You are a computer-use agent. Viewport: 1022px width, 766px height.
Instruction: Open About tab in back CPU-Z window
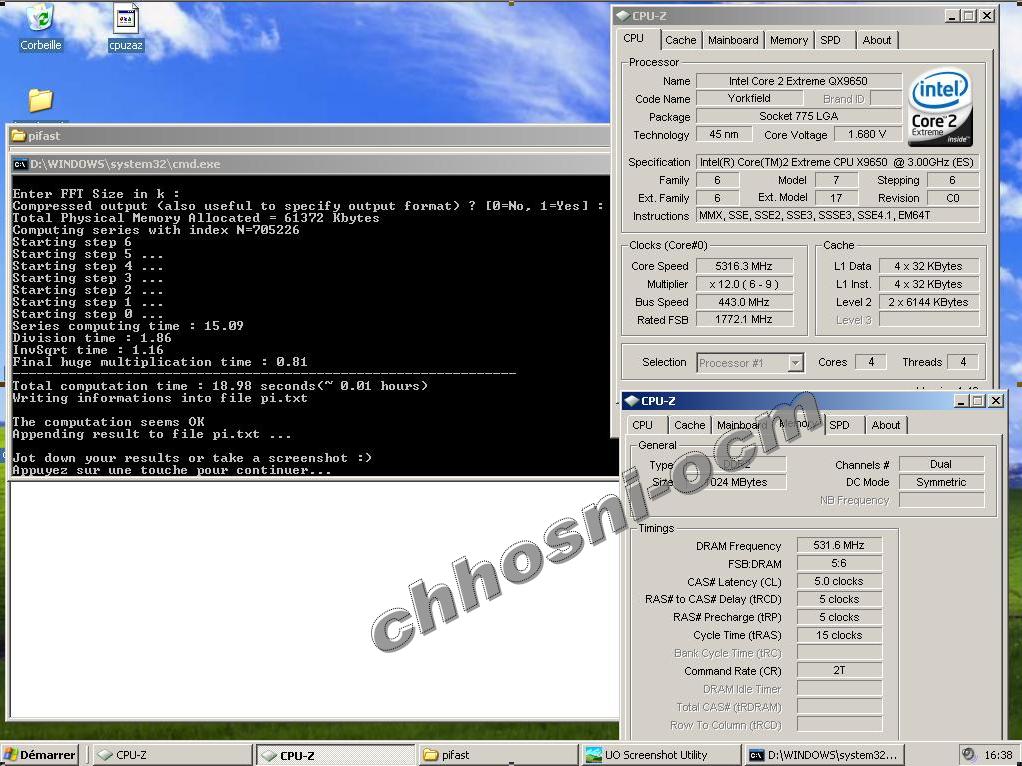(x=877, y=40)
